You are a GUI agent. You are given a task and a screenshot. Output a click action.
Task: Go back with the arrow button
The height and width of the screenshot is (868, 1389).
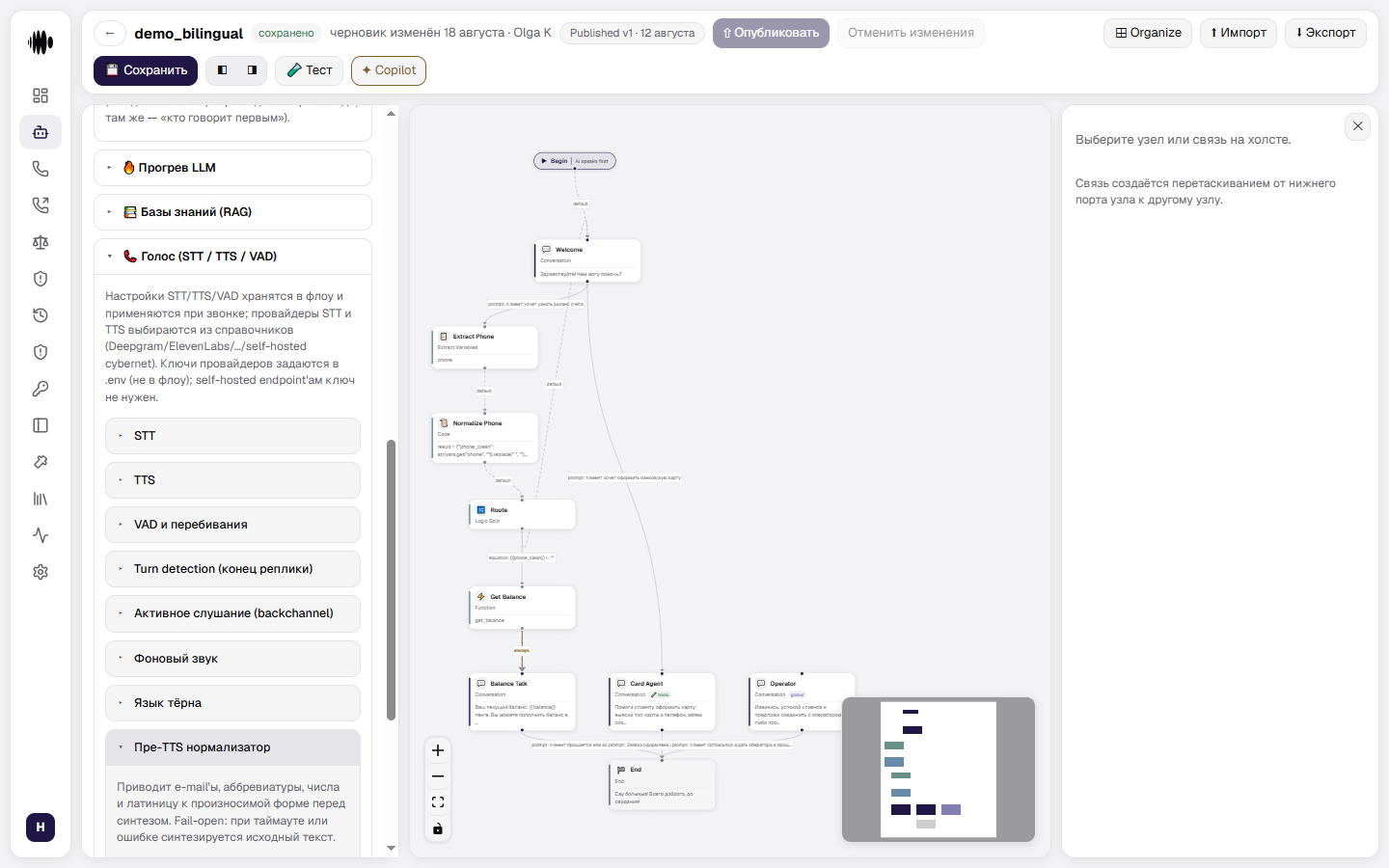pos(110,33)
